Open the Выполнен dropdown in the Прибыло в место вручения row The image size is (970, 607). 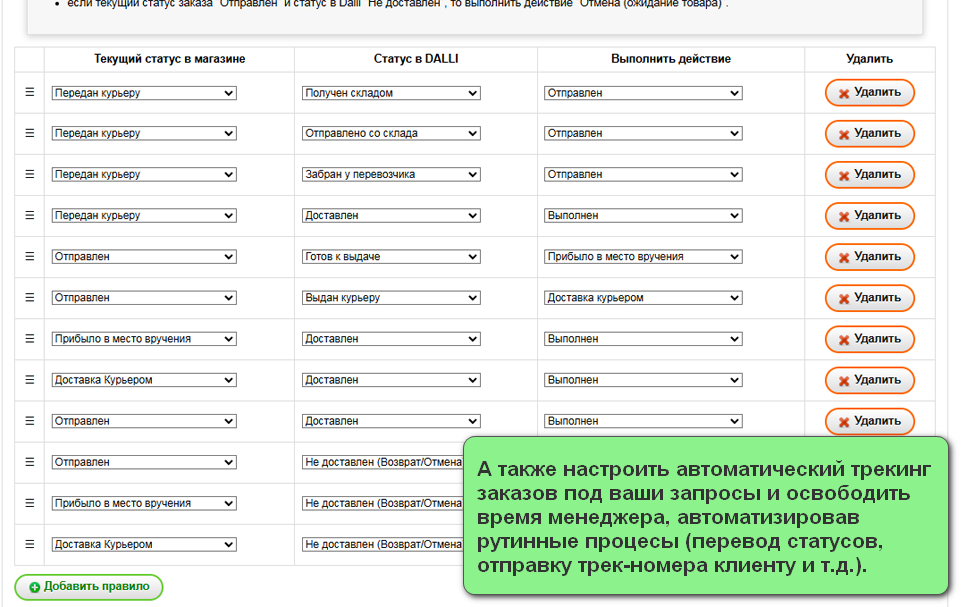point(643,338)
